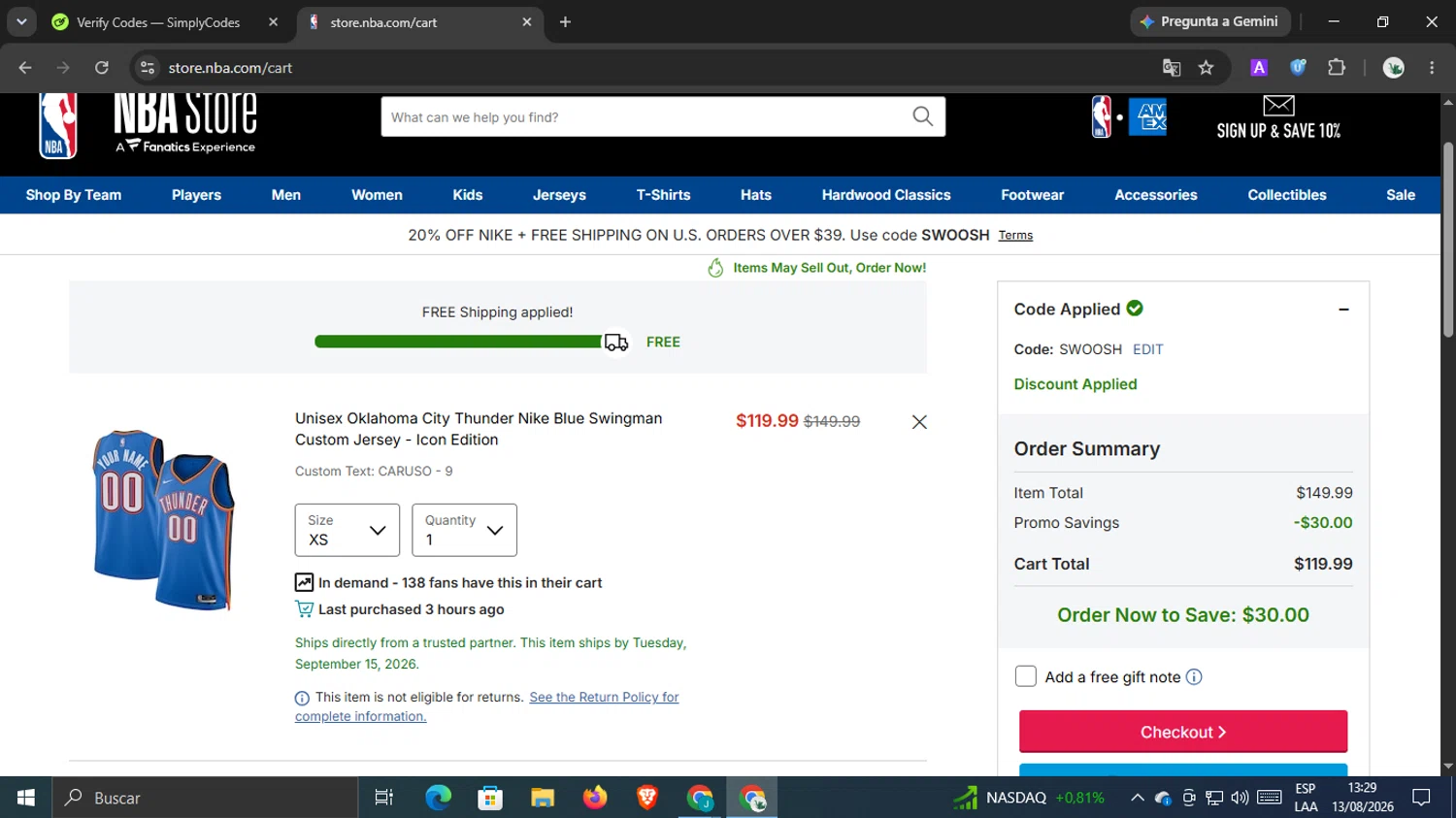Open the Size XS dropdown
This screenshot has height=818, width=1456.
coord(347,530)
